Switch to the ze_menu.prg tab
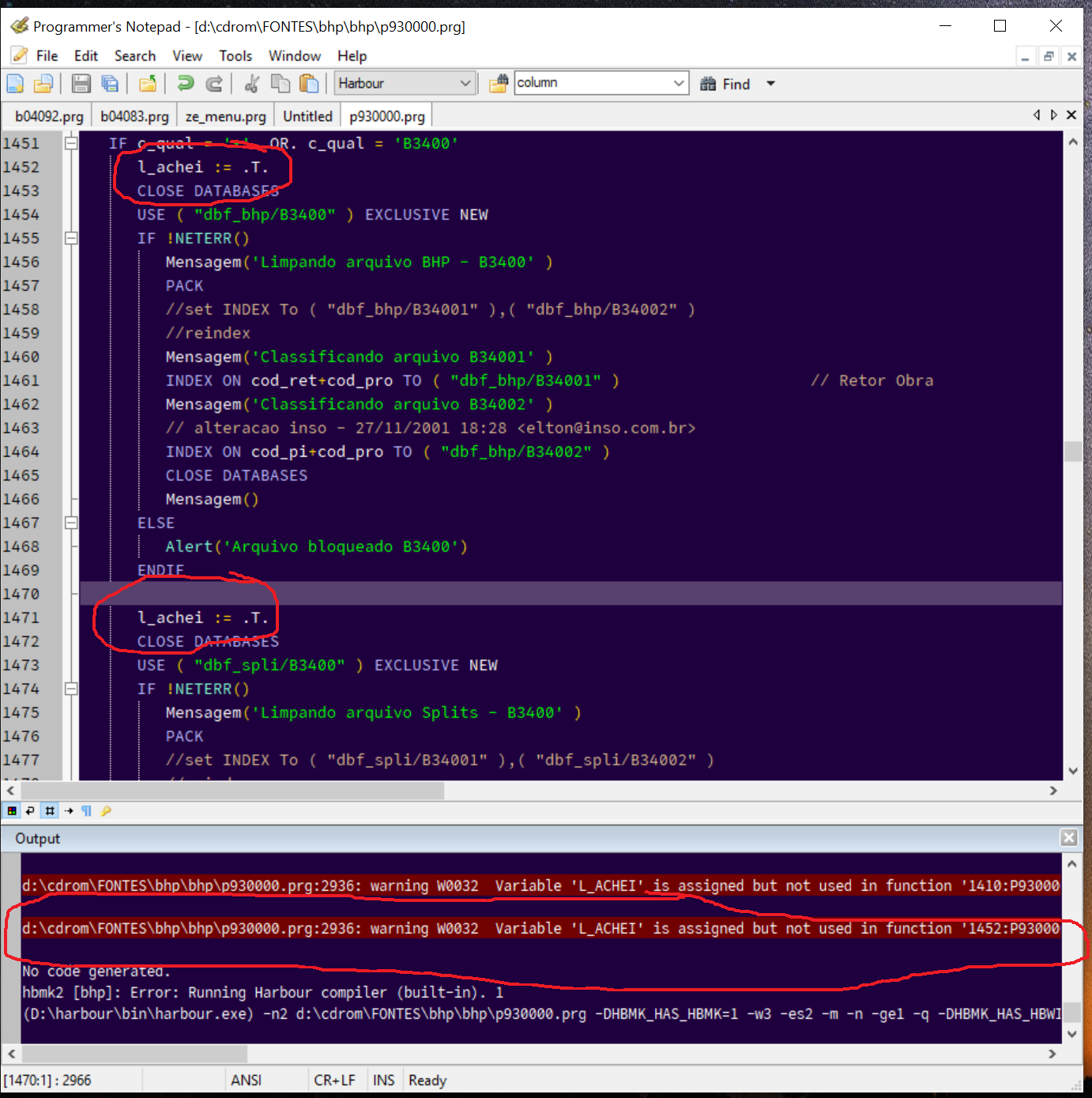Screen dimensions: 1092x1098 tap(225, 116)
